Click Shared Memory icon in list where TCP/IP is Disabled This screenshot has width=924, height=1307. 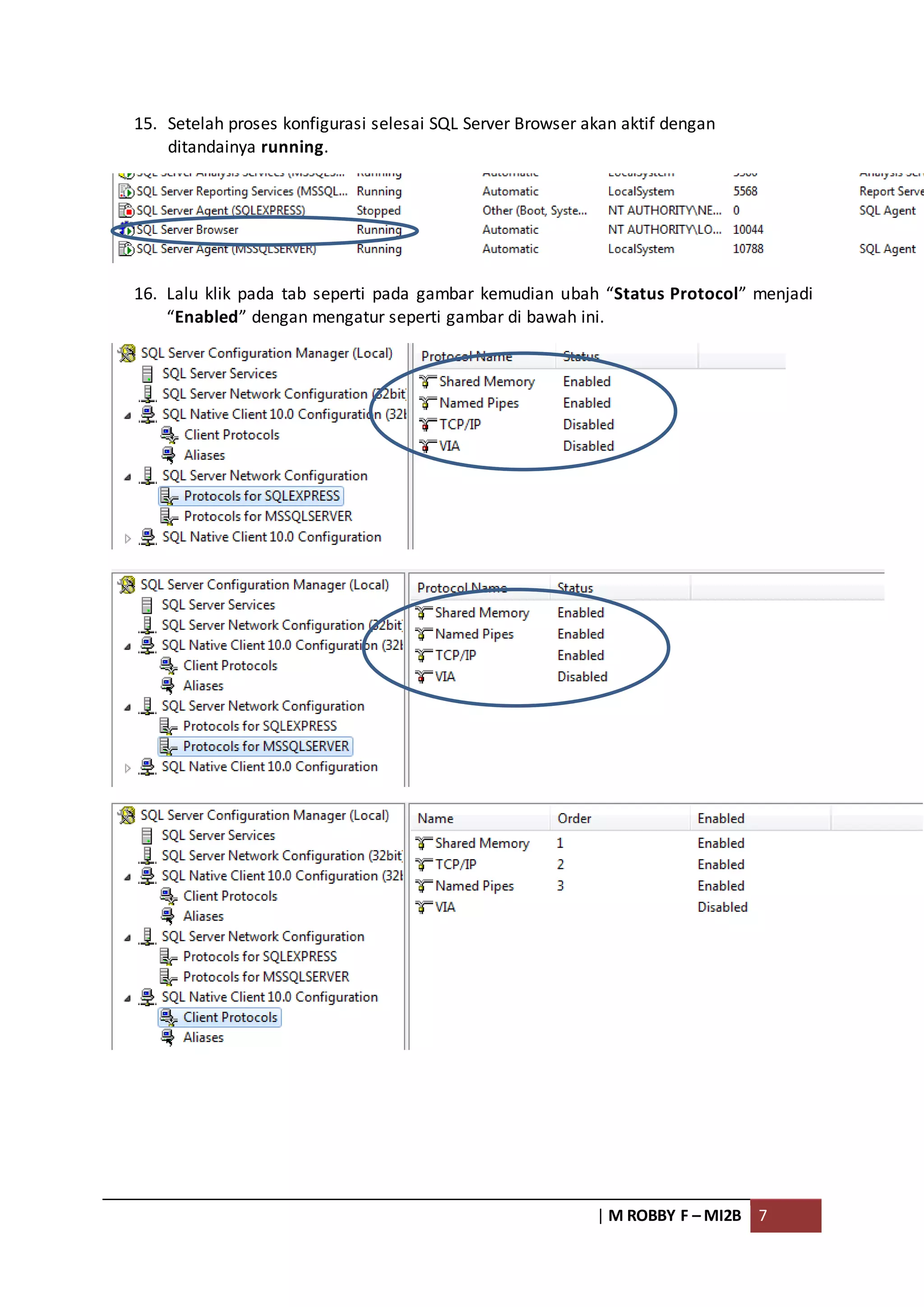(x=428, y=381)
